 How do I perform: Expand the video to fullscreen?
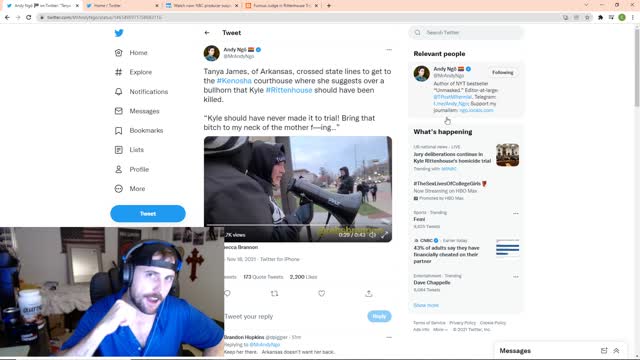pos(384,235)
